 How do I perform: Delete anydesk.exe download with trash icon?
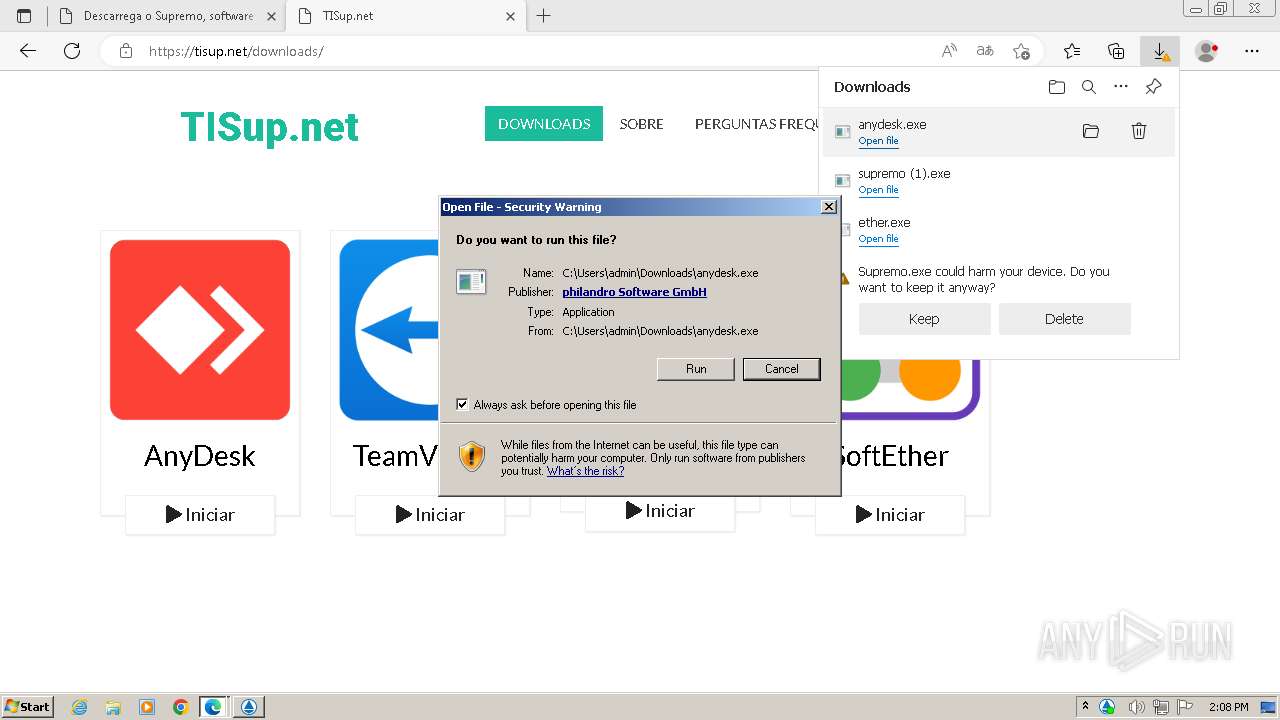pyautogui.click(x=1139, y=131)
